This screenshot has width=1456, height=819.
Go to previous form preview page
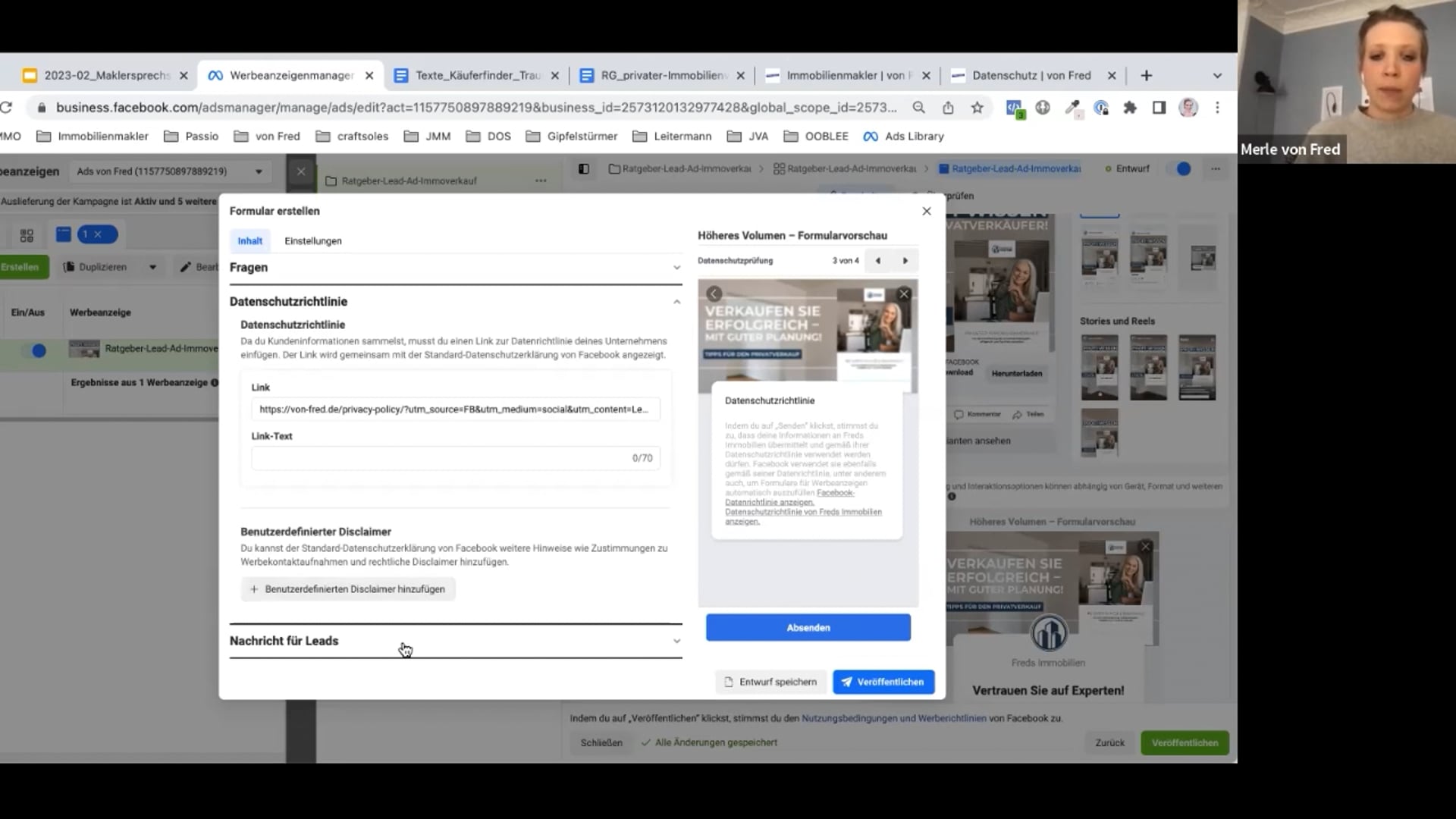pos(877,261)
